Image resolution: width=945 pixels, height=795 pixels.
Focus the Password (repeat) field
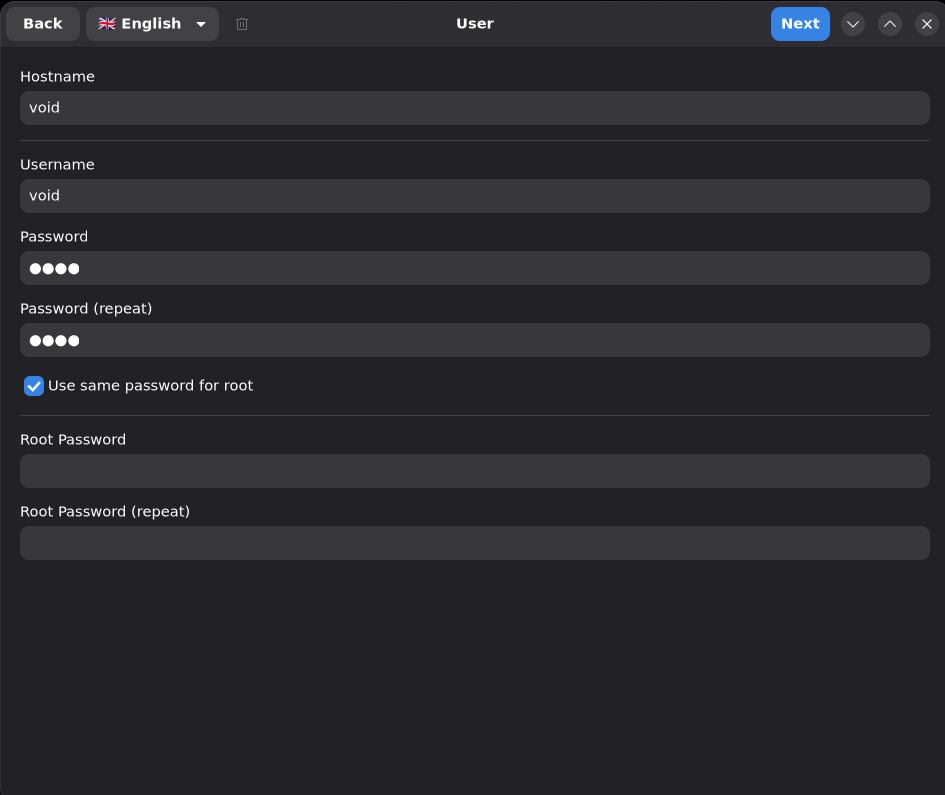pyautogui.click(x=475, y=340)
